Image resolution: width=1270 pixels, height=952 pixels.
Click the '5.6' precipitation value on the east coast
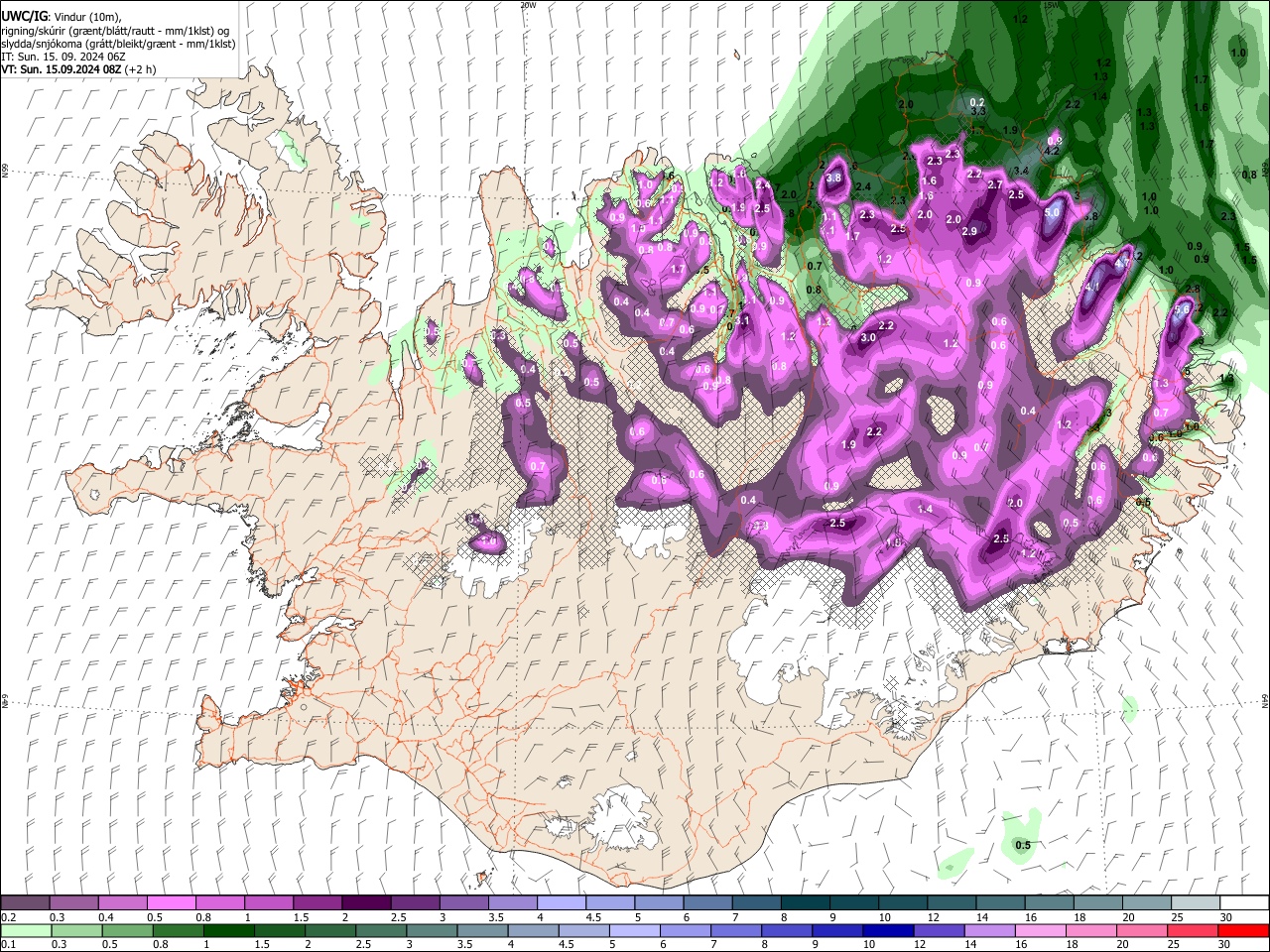click(x=1182, y=309)
